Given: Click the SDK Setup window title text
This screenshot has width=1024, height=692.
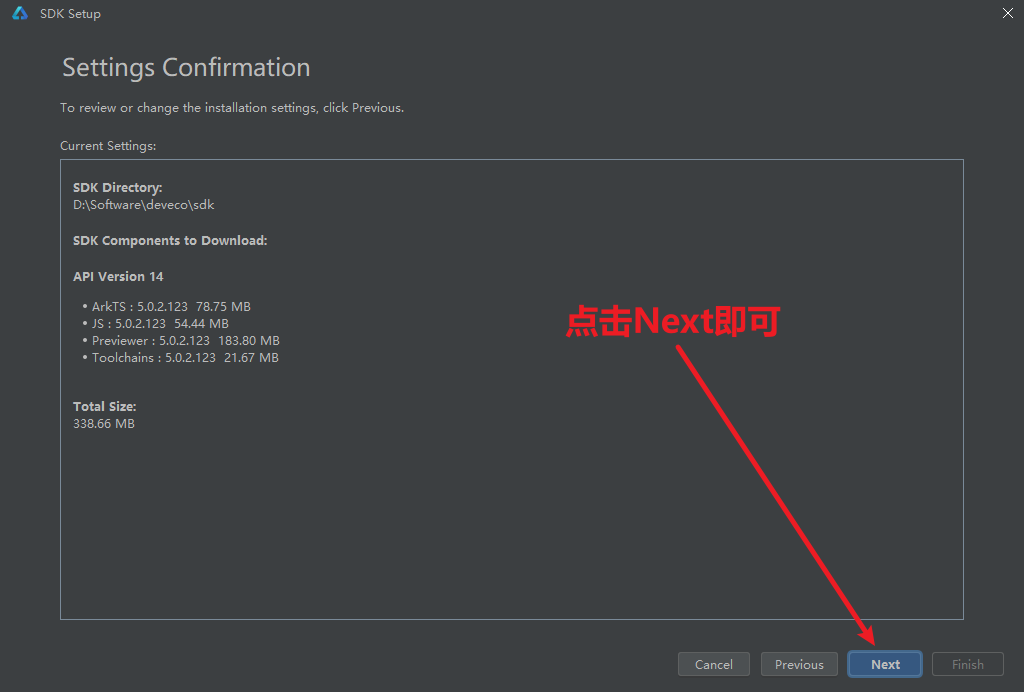Looking at the screenshot, I should [x=70, y=14].
